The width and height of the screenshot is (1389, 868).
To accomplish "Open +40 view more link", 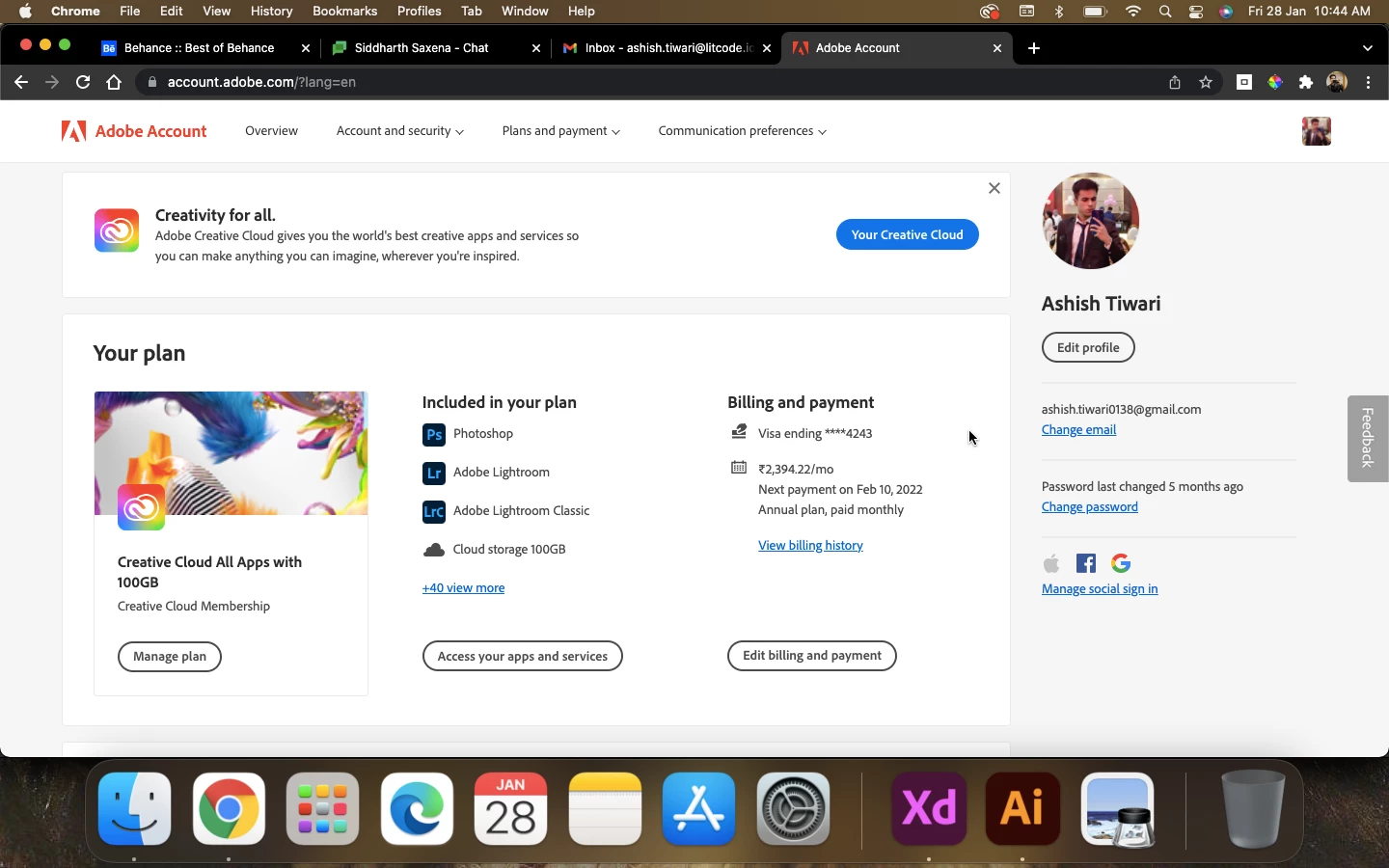I will (x=463, y=588).
